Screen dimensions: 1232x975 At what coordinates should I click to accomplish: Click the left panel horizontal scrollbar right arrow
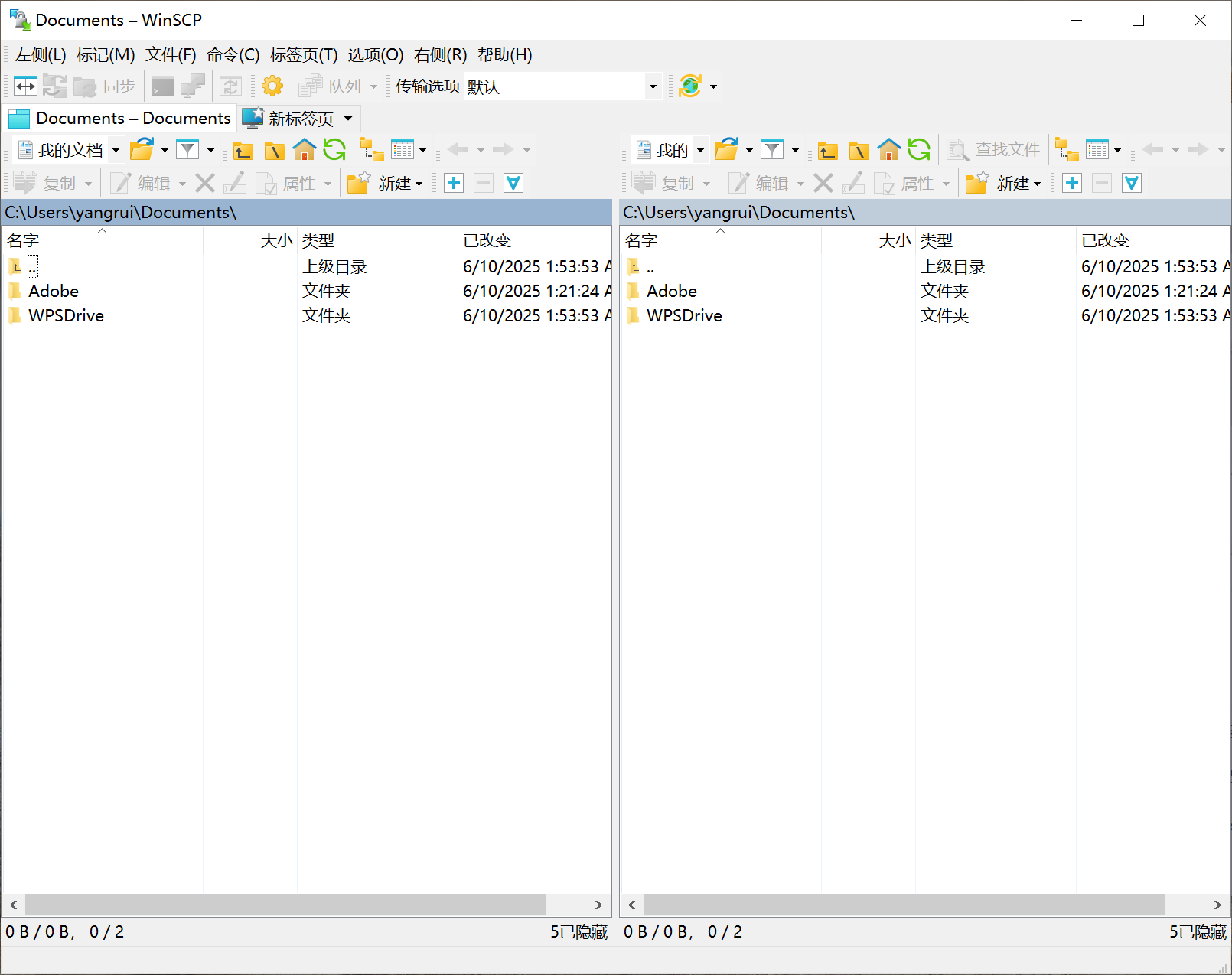tap(598, 905)
